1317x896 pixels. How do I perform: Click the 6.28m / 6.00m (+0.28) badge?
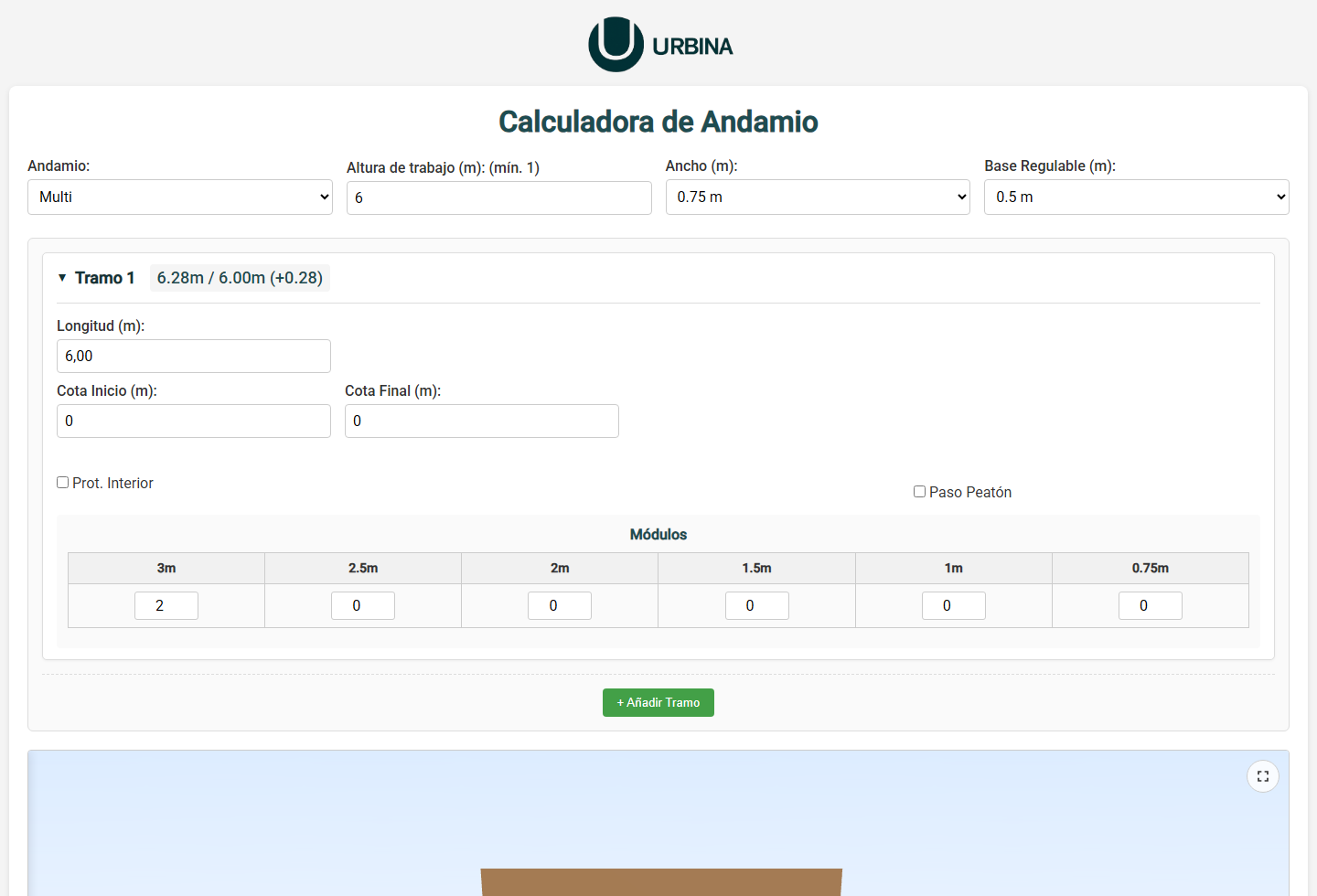[240, 278]
